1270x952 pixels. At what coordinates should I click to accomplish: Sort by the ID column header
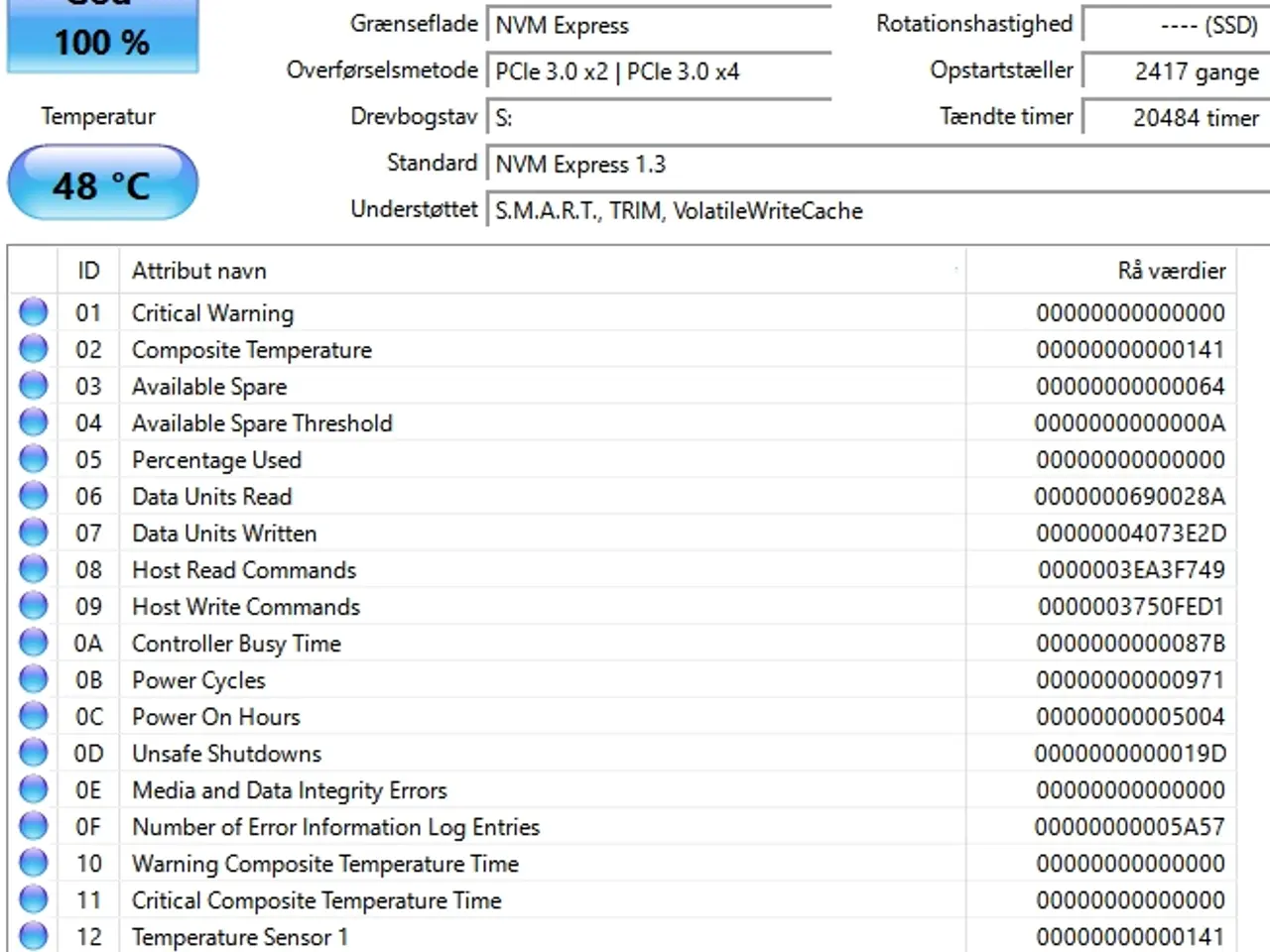coord(88,271)
